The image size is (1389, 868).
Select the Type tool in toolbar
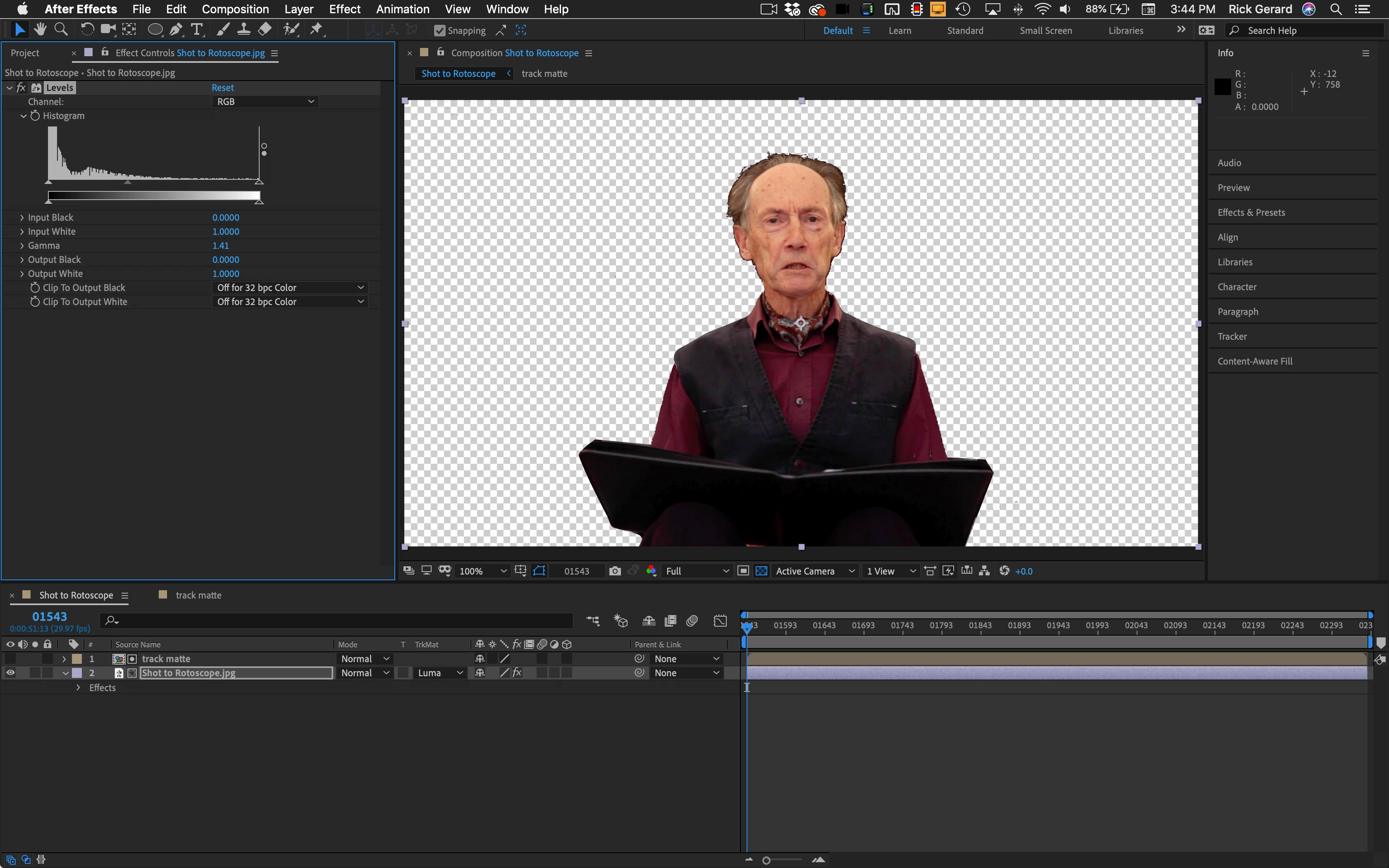point(197,29)
